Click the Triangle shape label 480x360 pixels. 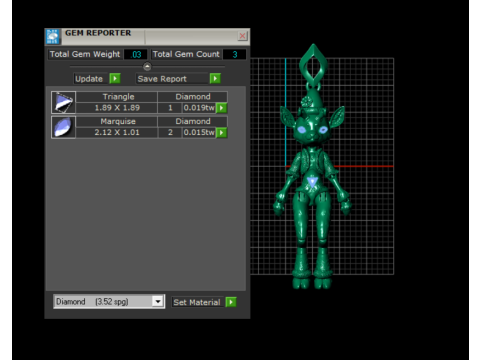(x=118, y=97)
